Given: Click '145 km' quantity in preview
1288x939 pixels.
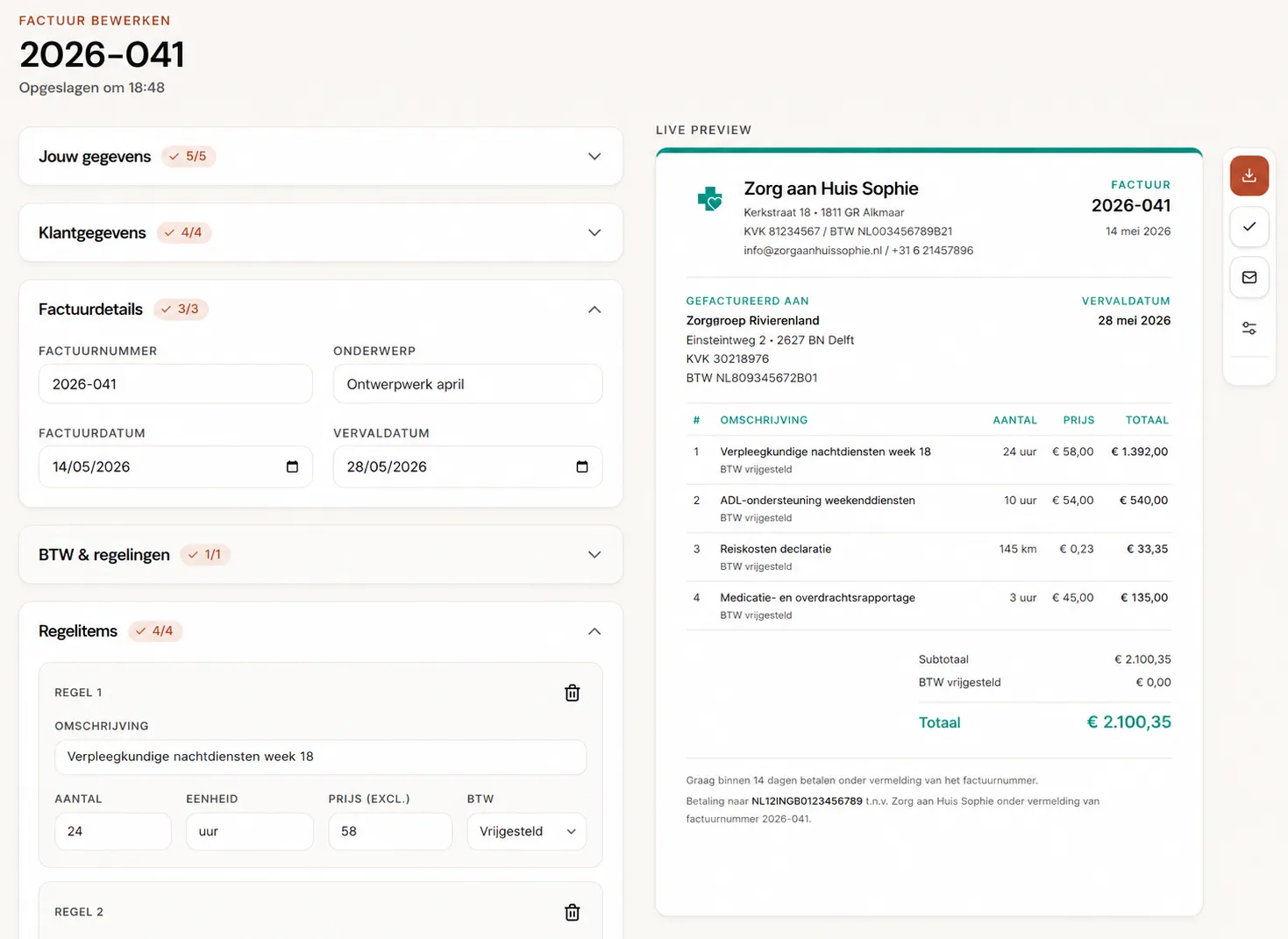Looking at the screenshot, I should click(1018, 549).
